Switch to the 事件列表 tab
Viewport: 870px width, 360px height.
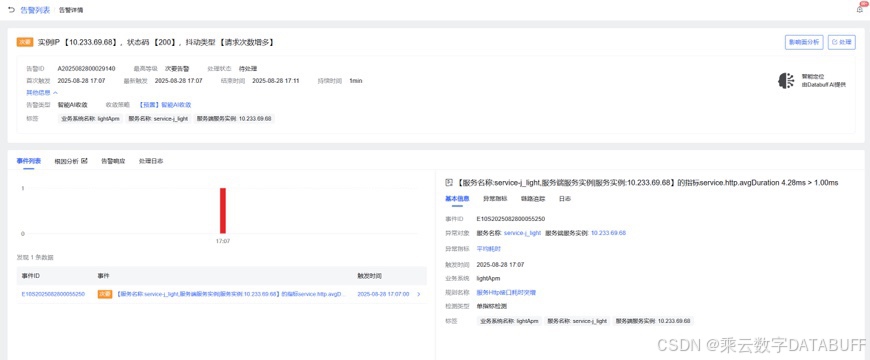(28, 161)
